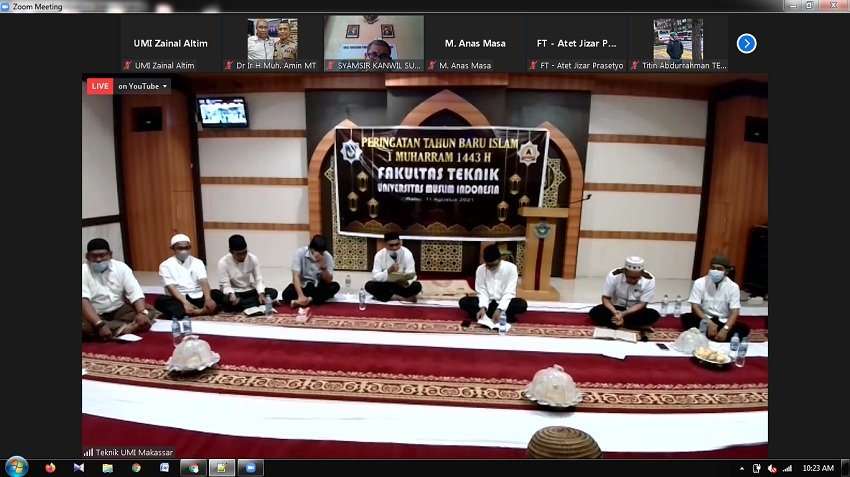Open Visual Studio from the taskbar
This screenshot has width=850, height=477.
pyautogui.click(x=79, y=468)
